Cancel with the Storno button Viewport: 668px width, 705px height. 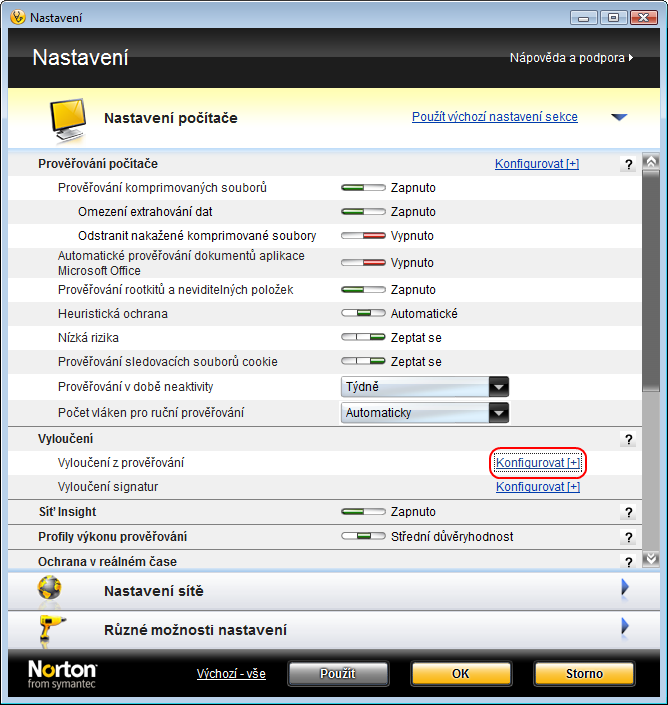tap(584, 674)
